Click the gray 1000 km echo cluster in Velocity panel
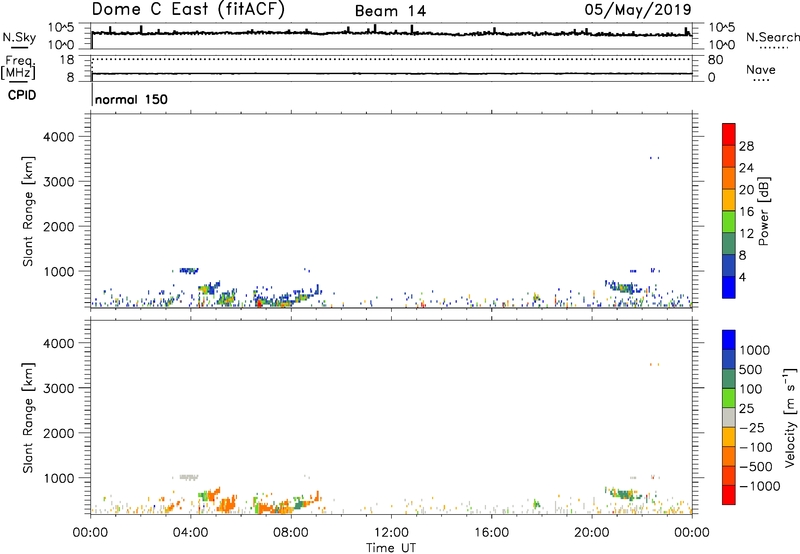Screen dimensions: 800x554 189,477
